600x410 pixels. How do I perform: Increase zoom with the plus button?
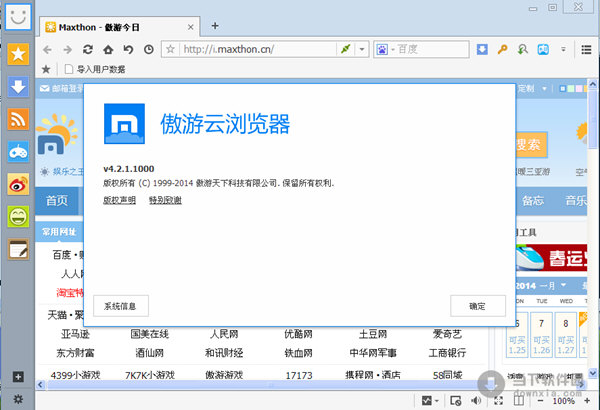click(587, 400)
